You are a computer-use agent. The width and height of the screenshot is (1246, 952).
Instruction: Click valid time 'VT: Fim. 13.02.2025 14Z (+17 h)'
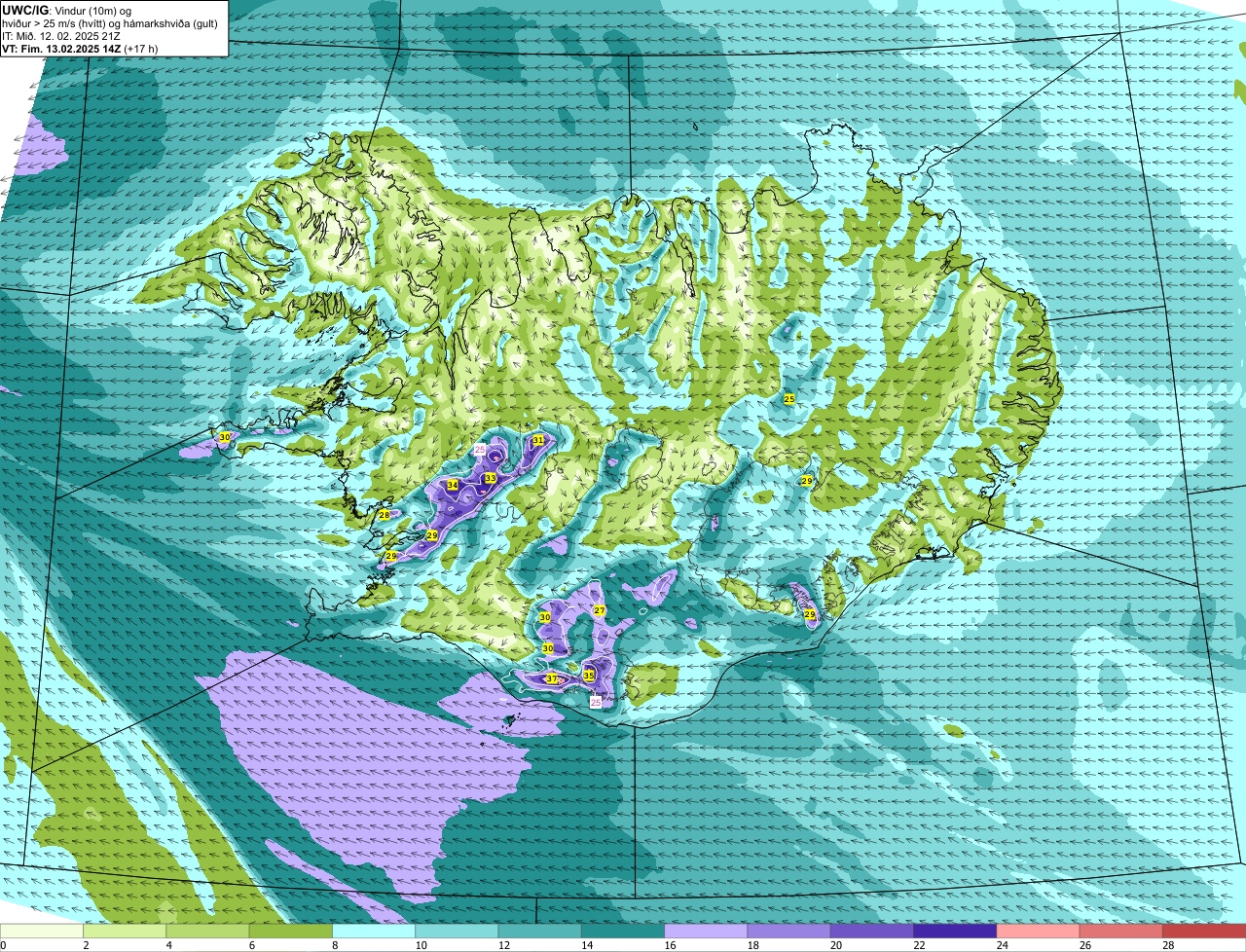(80, 48)
